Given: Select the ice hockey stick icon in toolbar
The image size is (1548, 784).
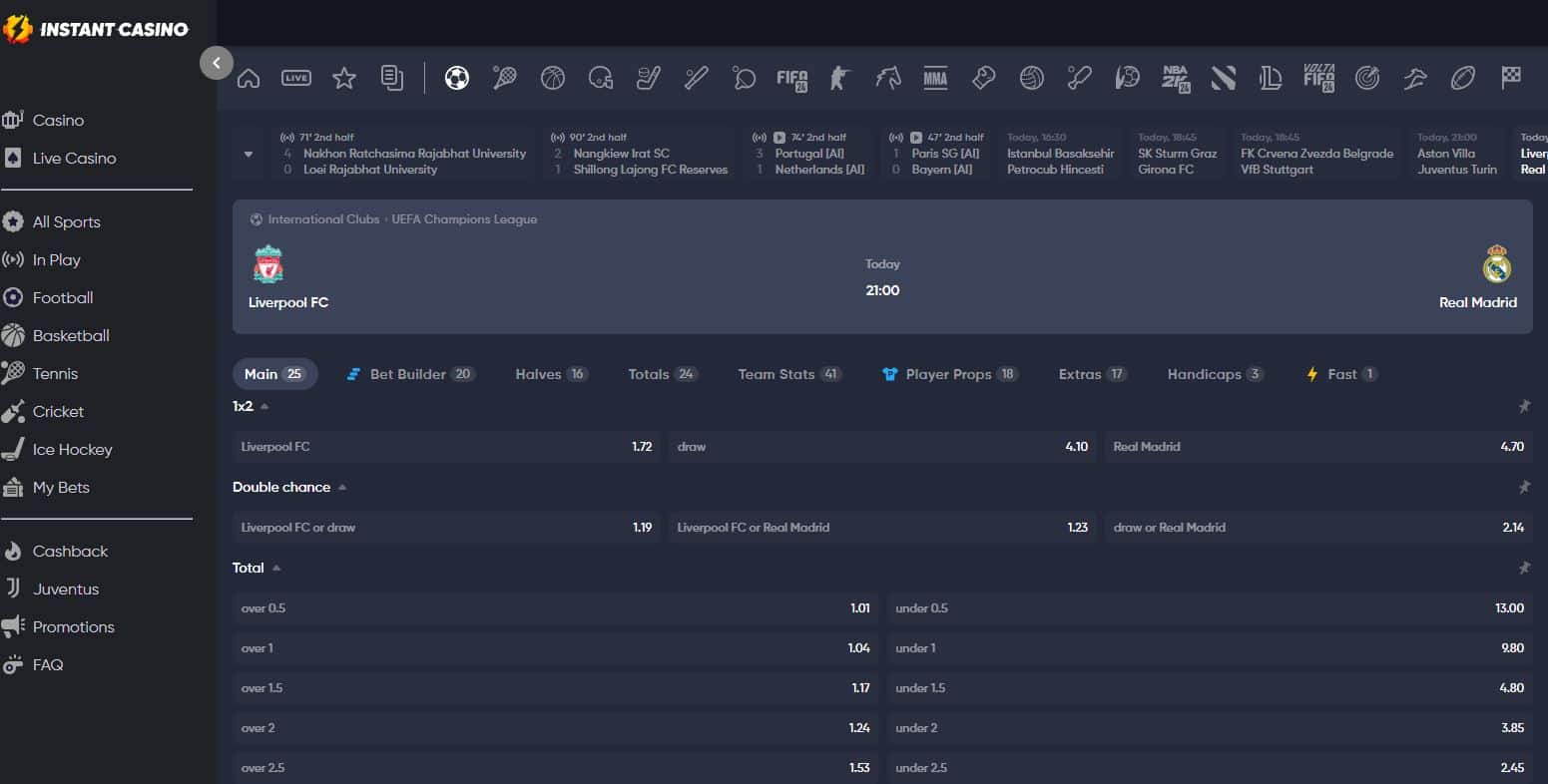Looking at the screenshot, I should [x=649, y=78].
